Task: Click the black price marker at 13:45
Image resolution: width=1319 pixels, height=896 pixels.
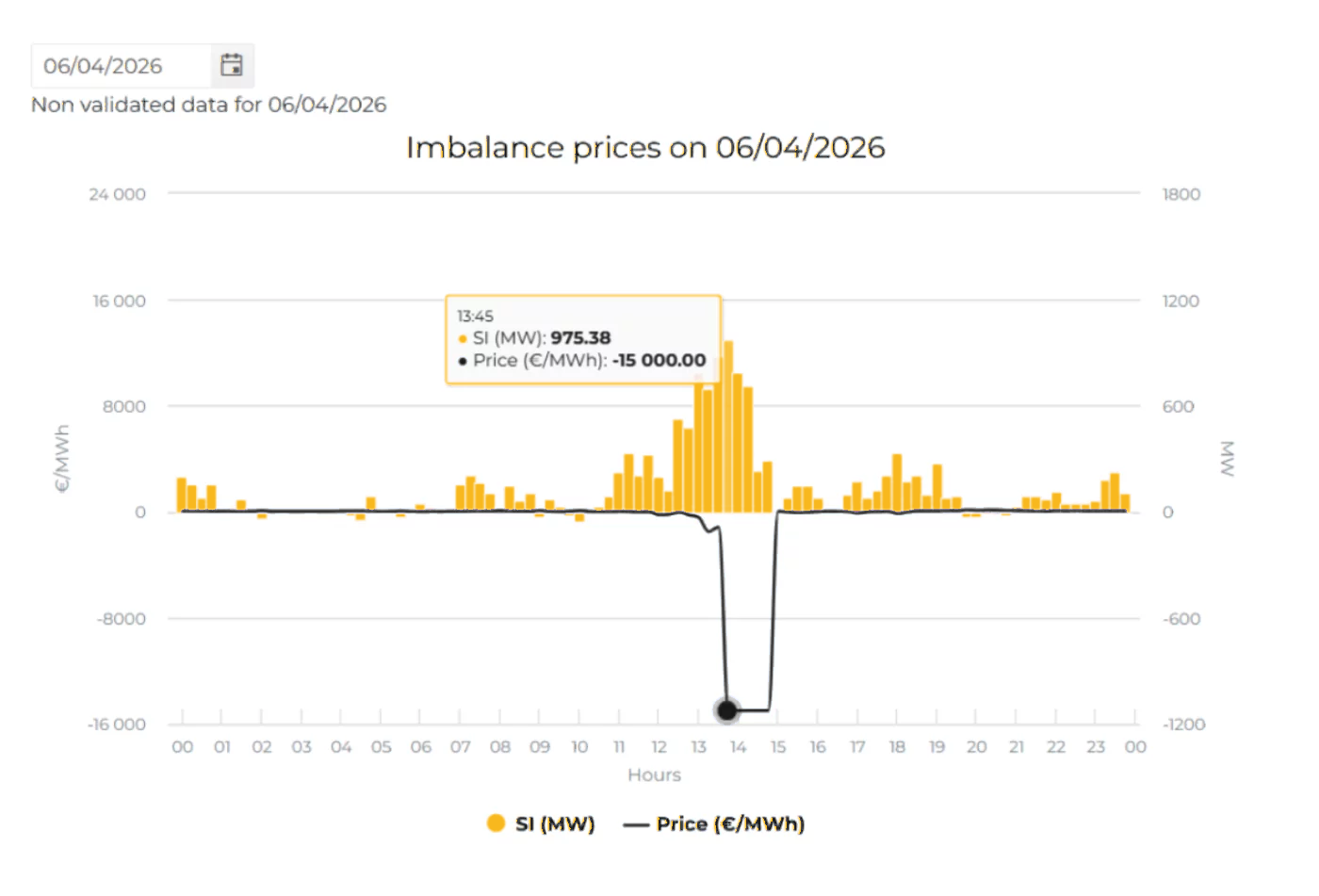Action: point(726,710)
